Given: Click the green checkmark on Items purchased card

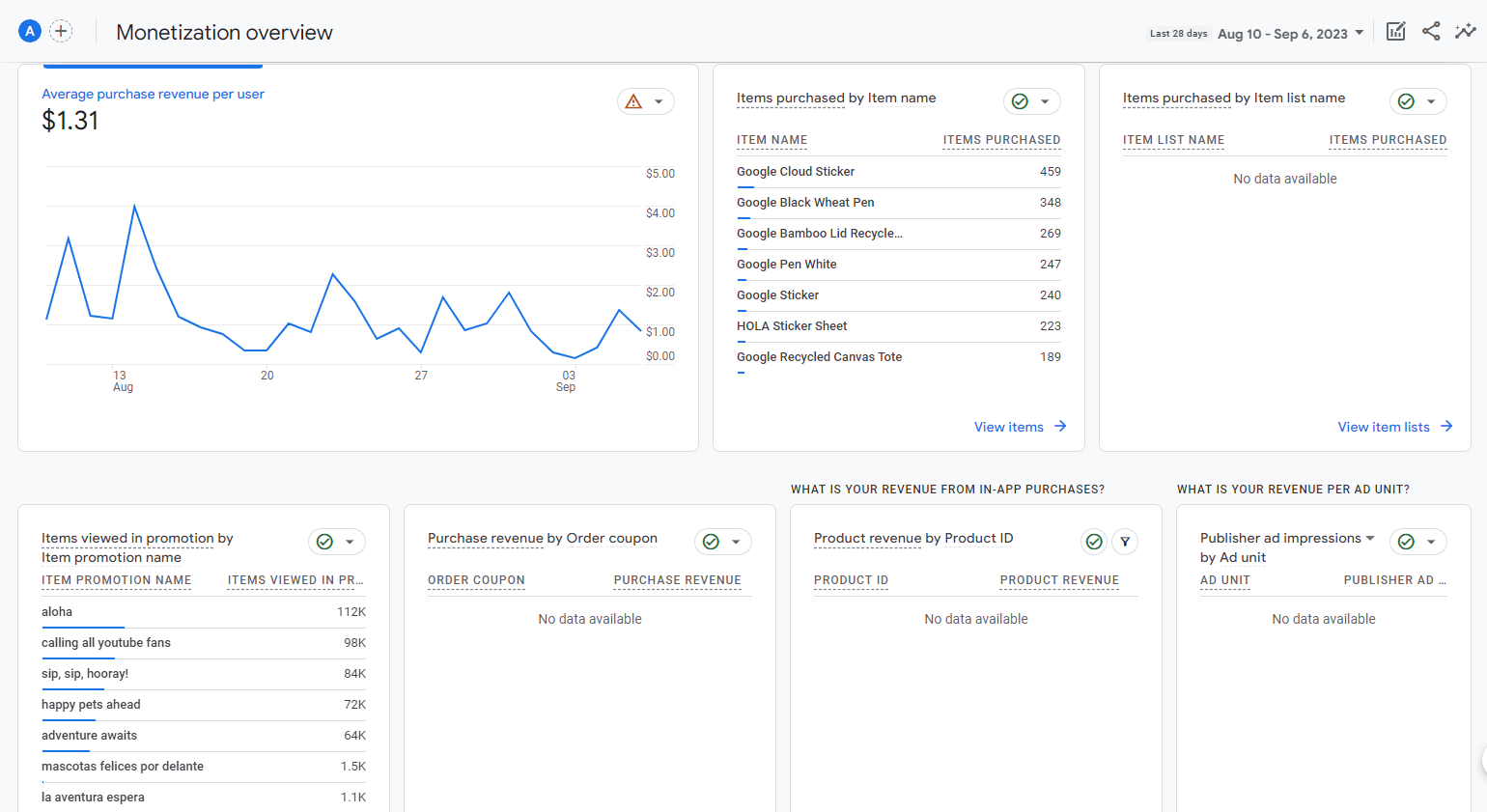Looking at the screenshot, I should pos(1021,101).
